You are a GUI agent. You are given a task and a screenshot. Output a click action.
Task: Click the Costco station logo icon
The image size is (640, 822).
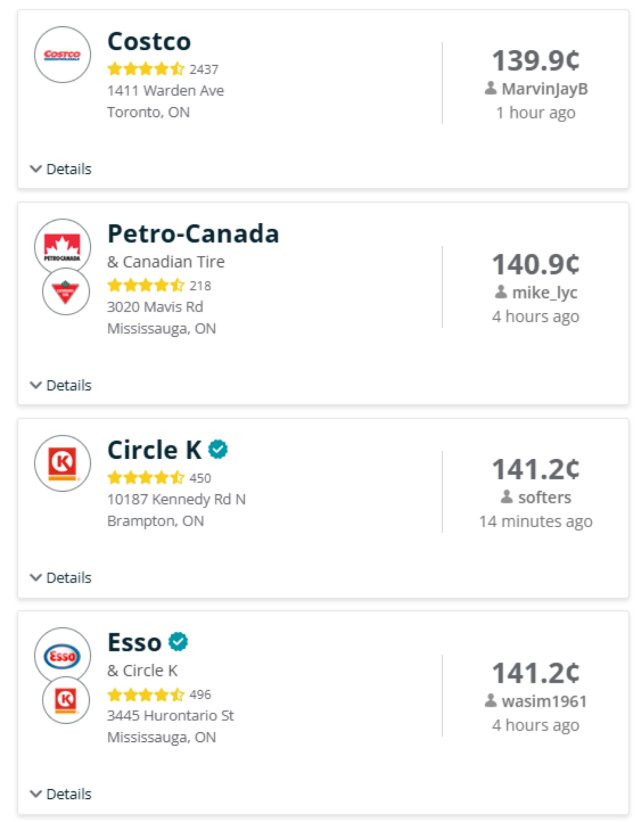point(63,55)
